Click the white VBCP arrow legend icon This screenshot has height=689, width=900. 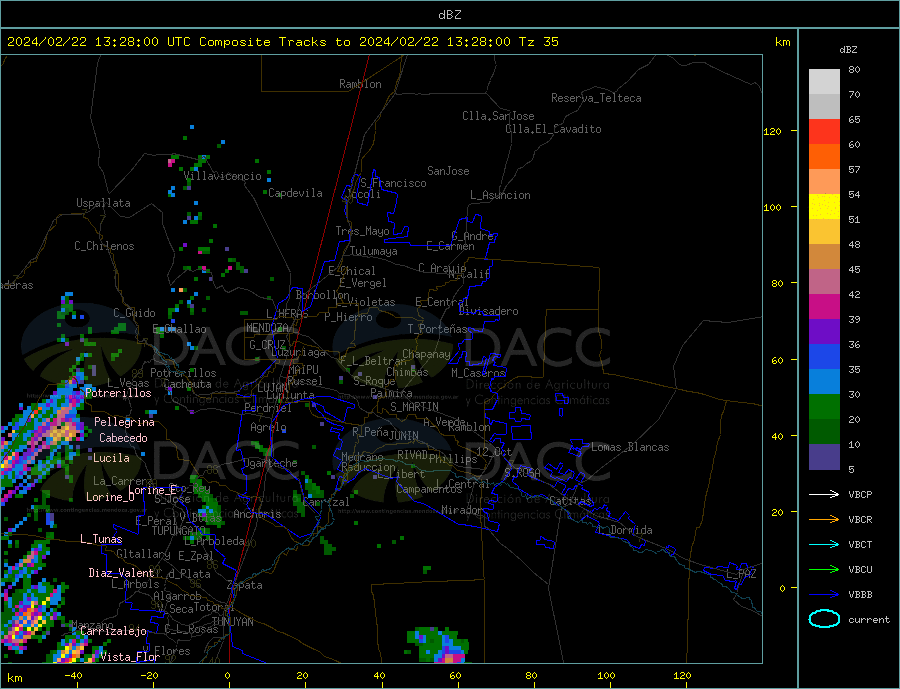[x=824, y=494]
